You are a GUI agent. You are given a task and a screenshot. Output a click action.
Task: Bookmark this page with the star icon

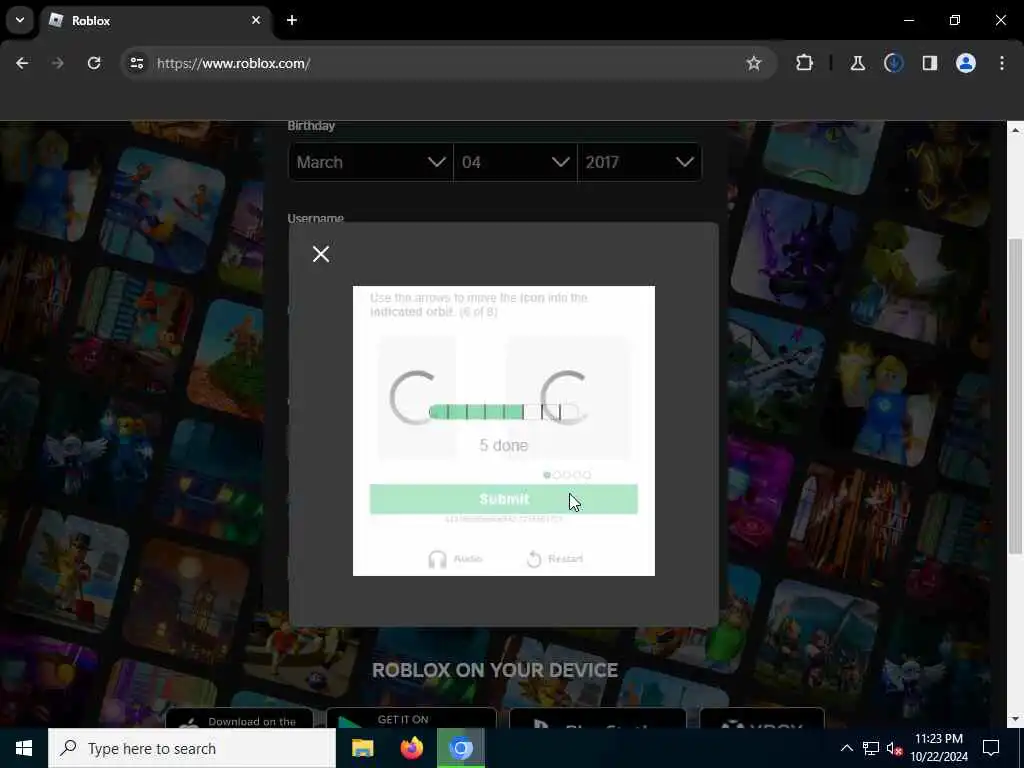click(x=754, y=63)
